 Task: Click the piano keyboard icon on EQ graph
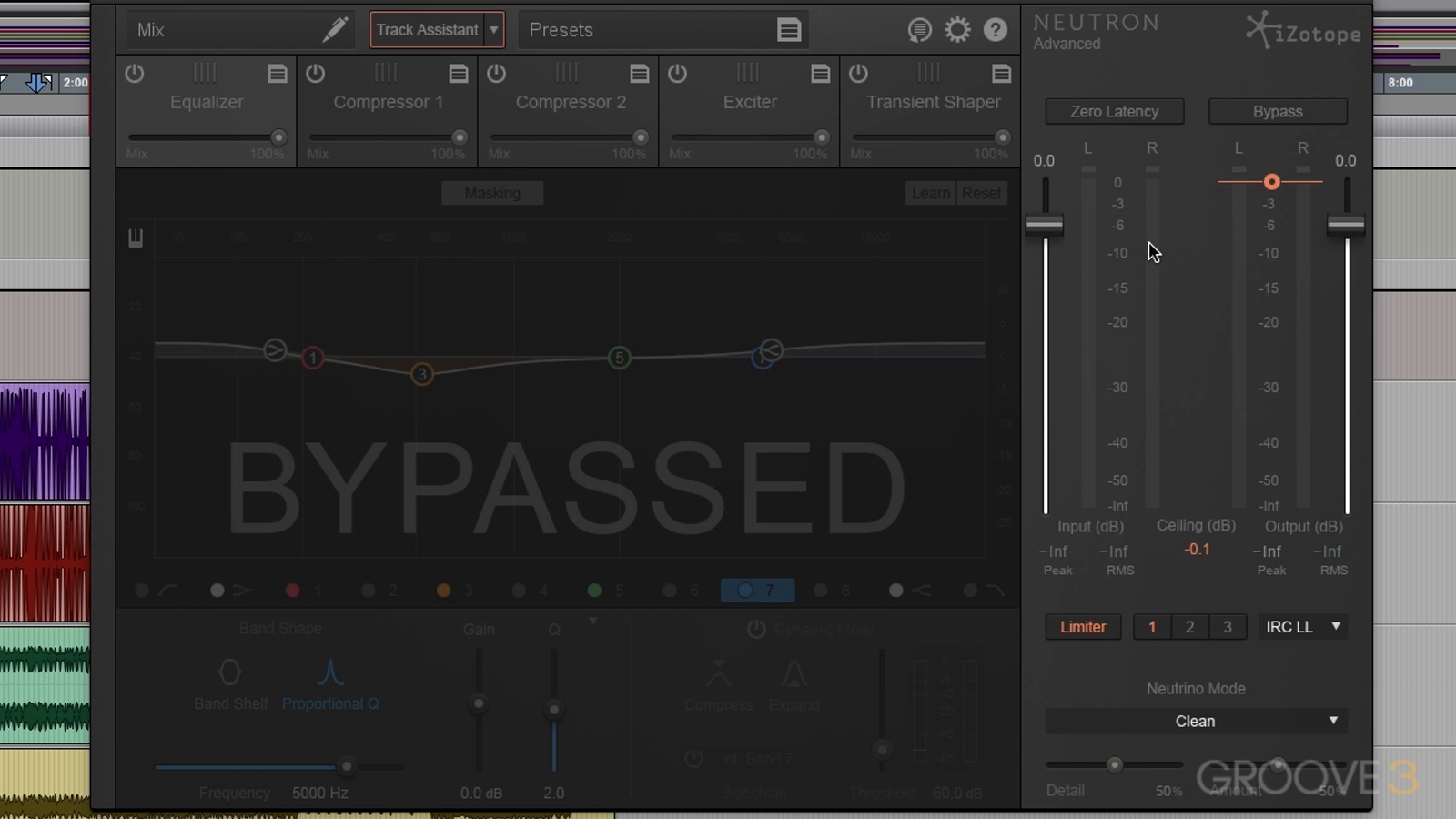136,238
